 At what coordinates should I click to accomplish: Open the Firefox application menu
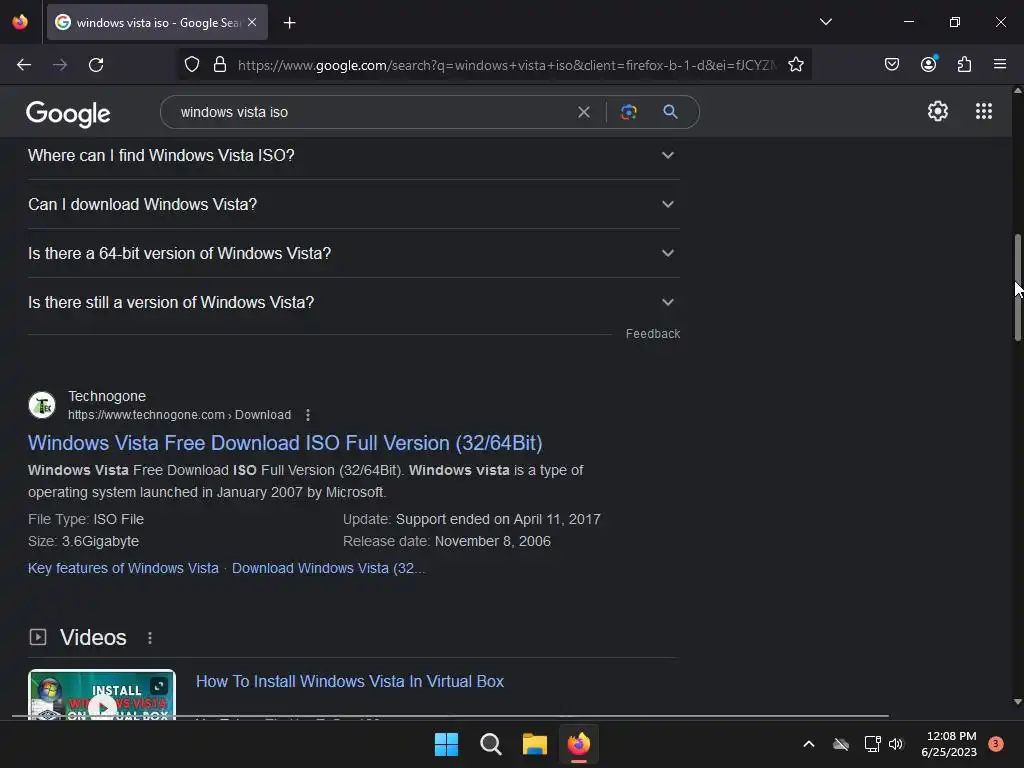pyautogui.click(x=1000, y=64)
